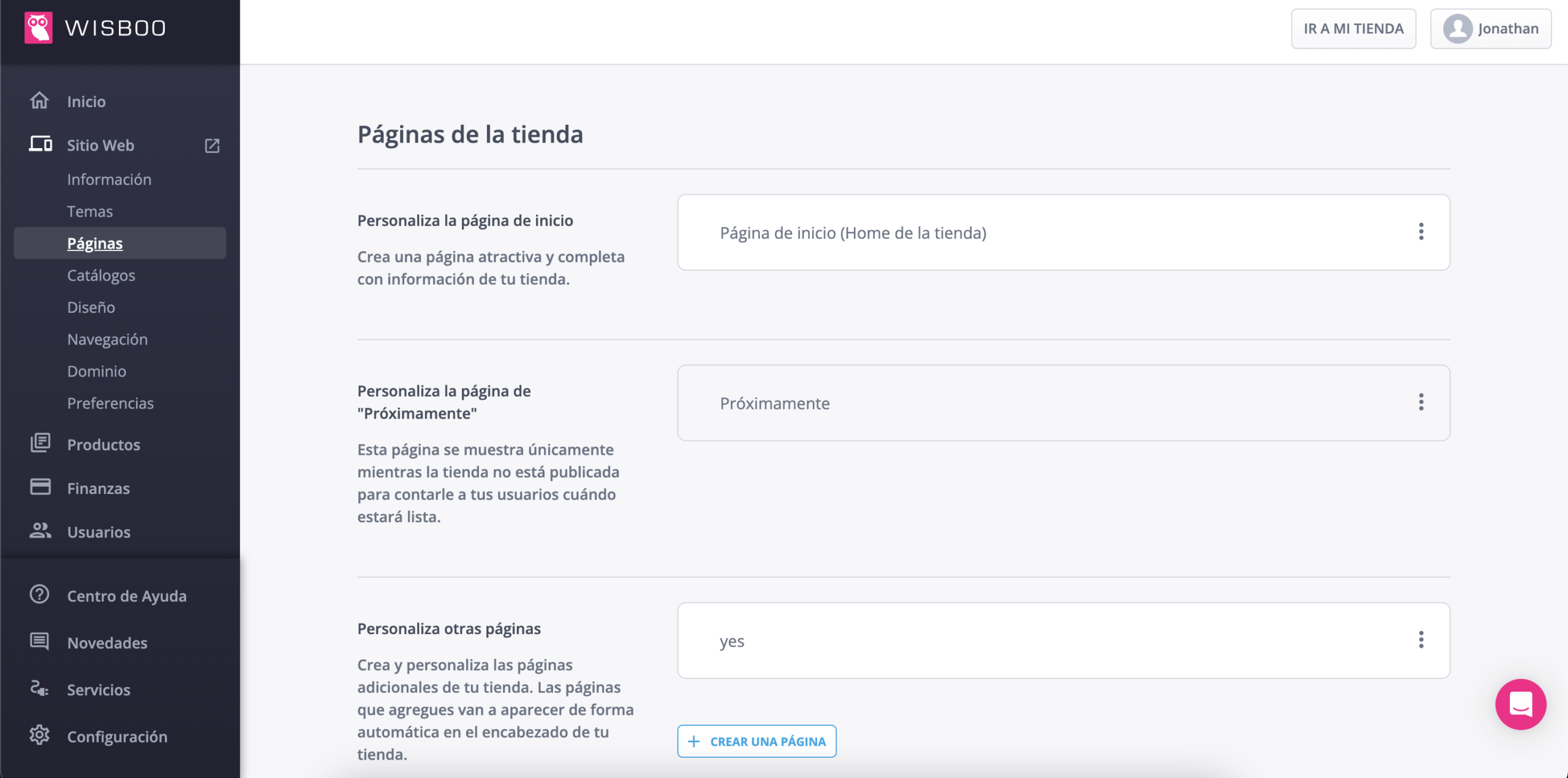1568x778 pixels.
Task: Click on Información under Sitio Web
Action: pyautogui.click(x=109, y=178)
